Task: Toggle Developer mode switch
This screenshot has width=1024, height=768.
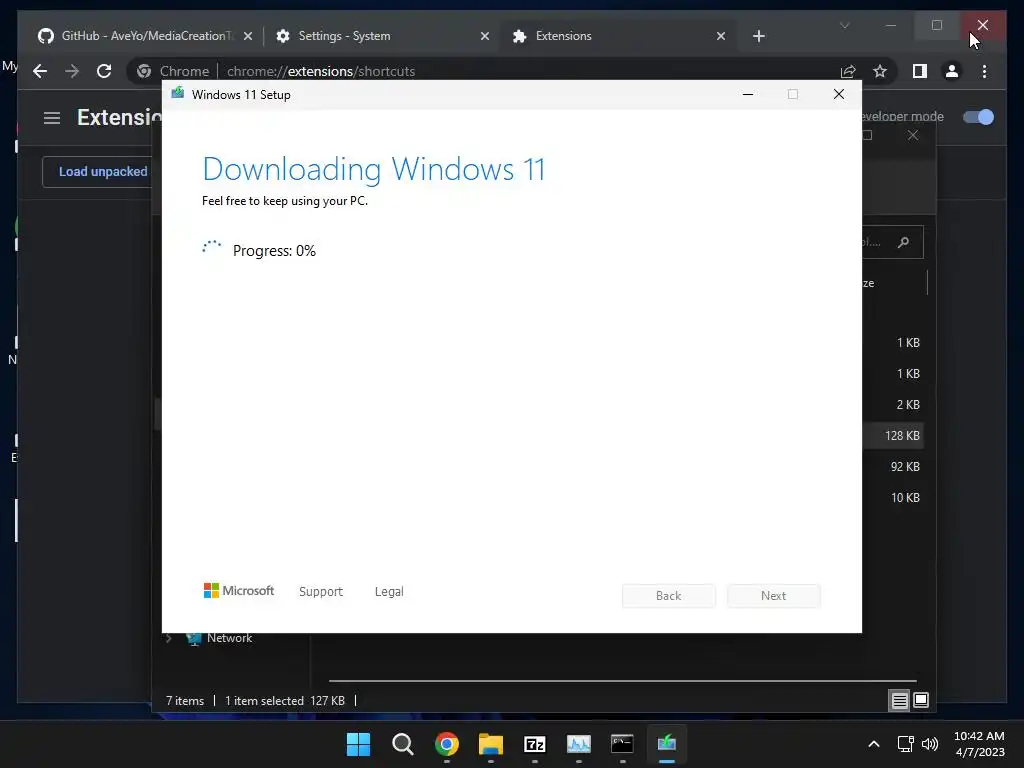Action: point(978,117)
